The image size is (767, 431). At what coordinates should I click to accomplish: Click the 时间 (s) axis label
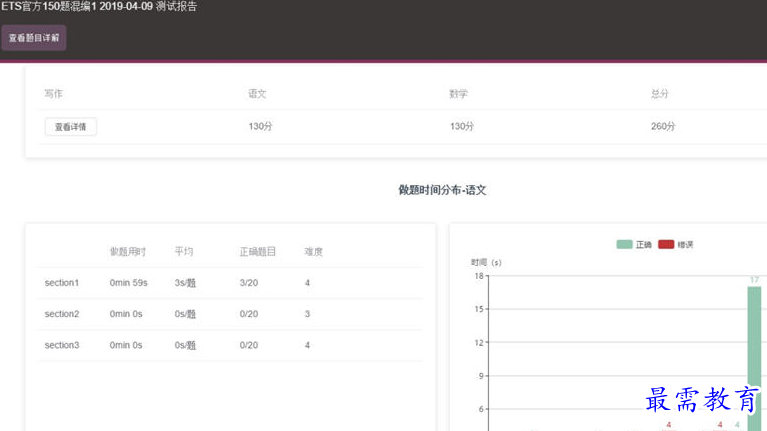486,262
